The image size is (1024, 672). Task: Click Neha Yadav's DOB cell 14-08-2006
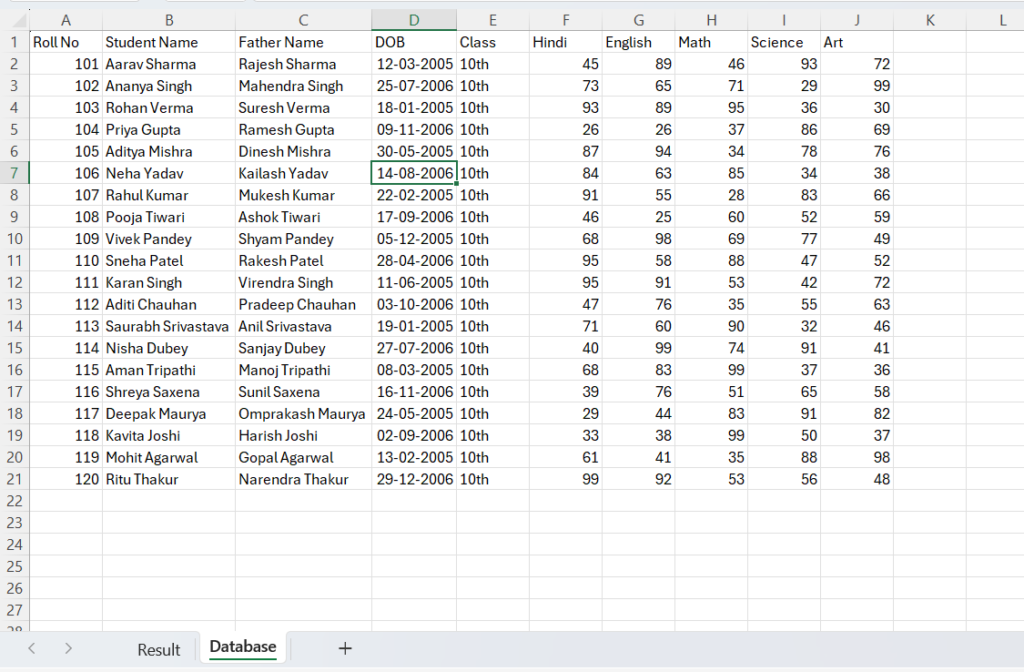(413, 173)
